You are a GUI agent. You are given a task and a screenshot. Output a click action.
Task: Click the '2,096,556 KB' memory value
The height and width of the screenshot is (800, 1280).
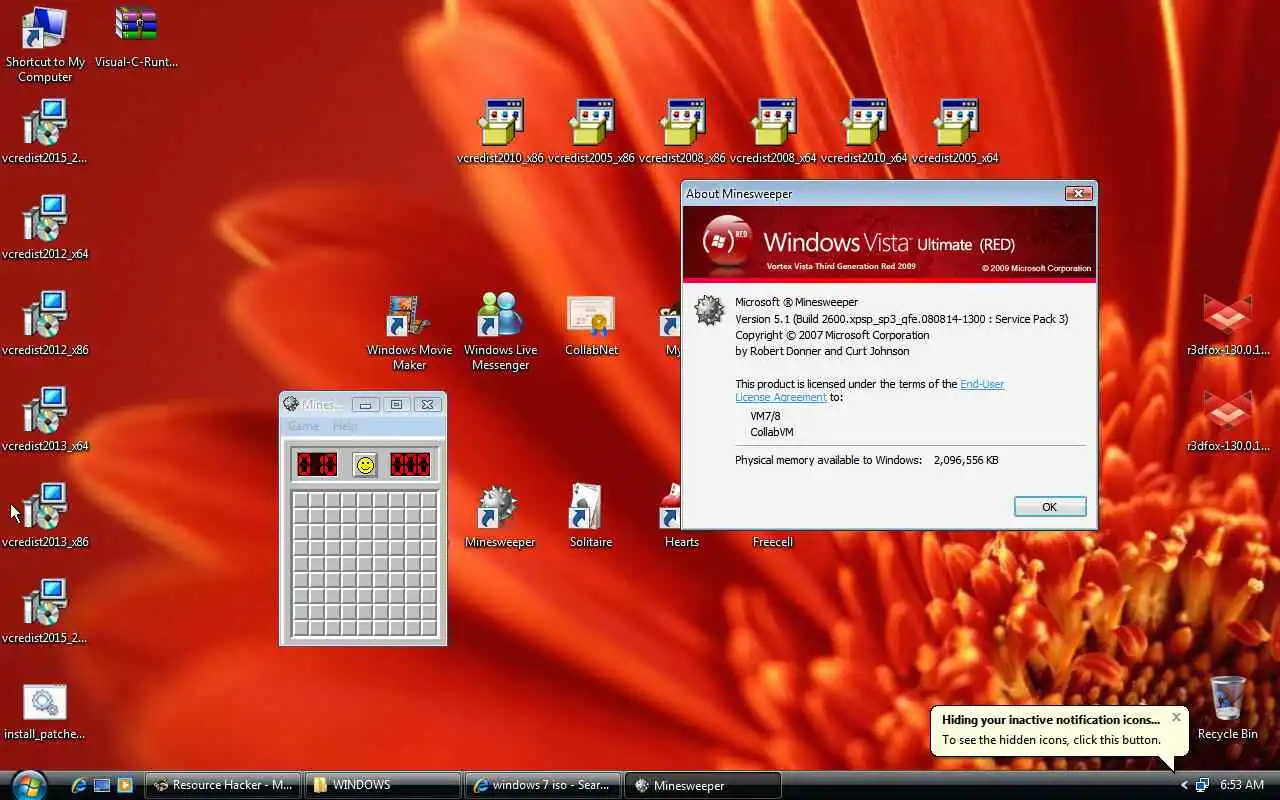click(x=966, y=460)
